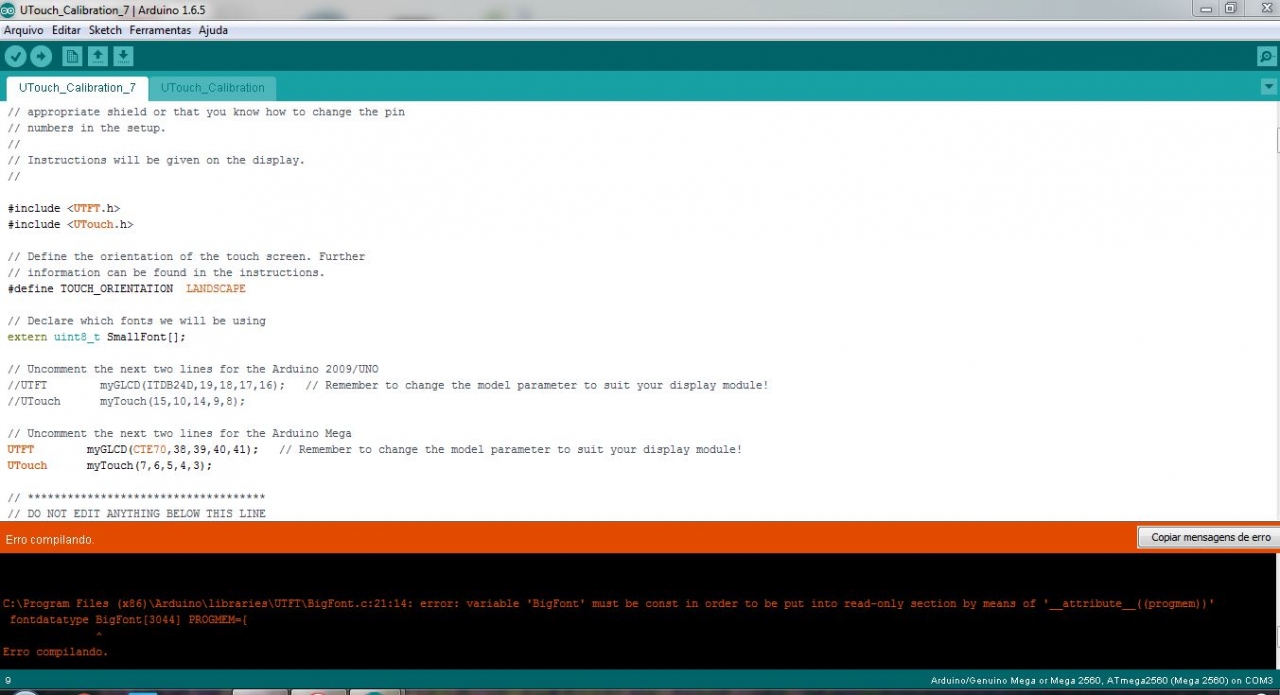Open the Ferramentas menu
Image resolution: width=1280 pixels, height=695 pixels.
pyautogui.click(x=160, y=30)
